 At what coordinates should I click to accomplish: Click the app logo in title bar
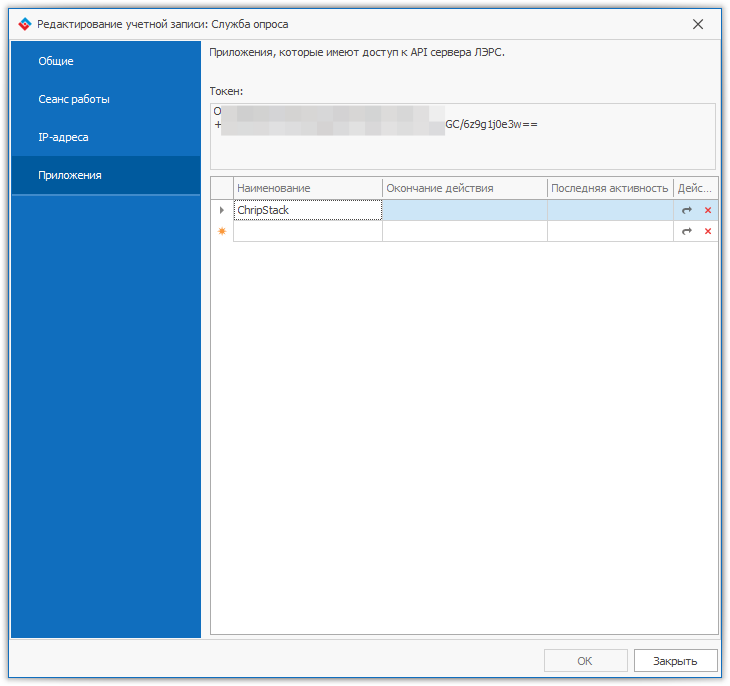pyautogui.click(x=25, y=24)
